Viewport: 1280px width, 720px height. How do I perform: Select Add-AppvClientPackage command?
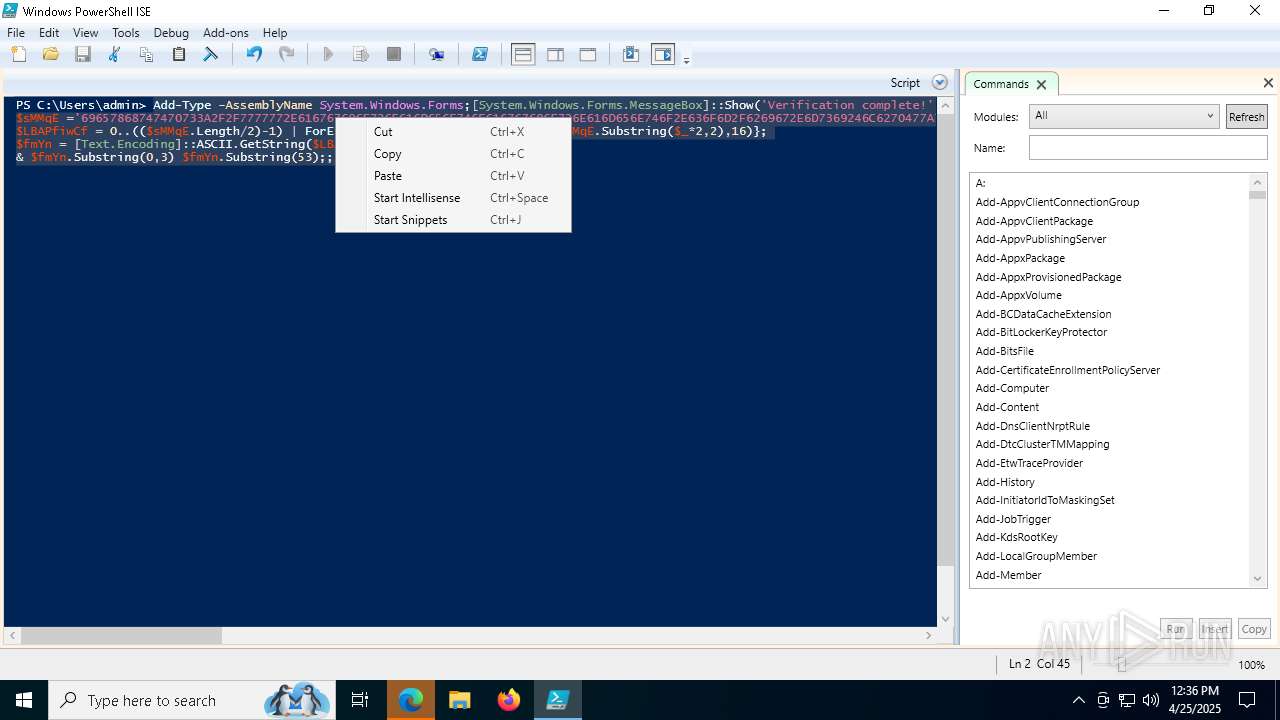pyautogui.click(x=1034, y=221)
